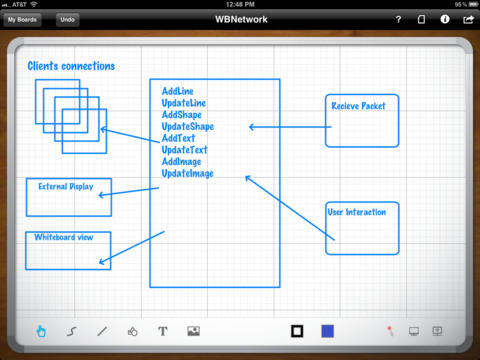The height and width of the screenshot is (360, 480).
Task: Select the UpdateText label
Action: (x=184, y=150)
